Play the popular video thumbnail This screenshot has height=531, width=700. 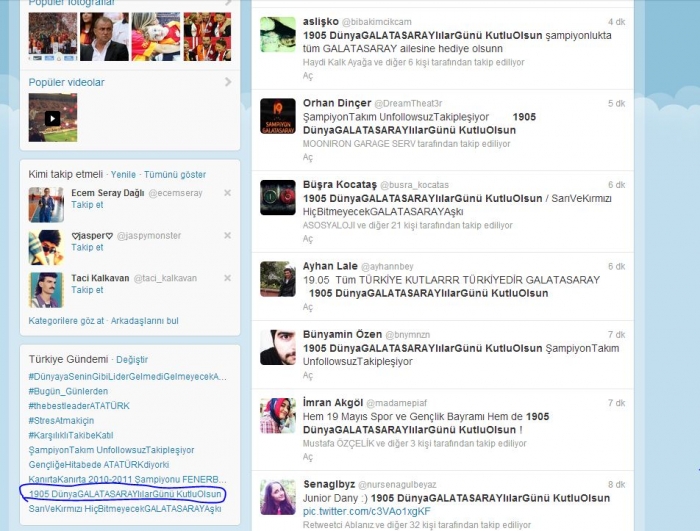click(x=53, y=117)
